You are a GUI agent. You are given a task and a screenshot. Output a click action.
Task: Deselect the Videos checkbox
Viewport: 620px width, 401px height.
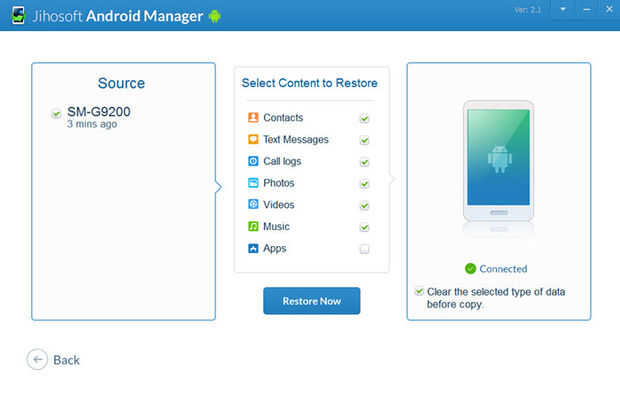(x=364, y=206)
